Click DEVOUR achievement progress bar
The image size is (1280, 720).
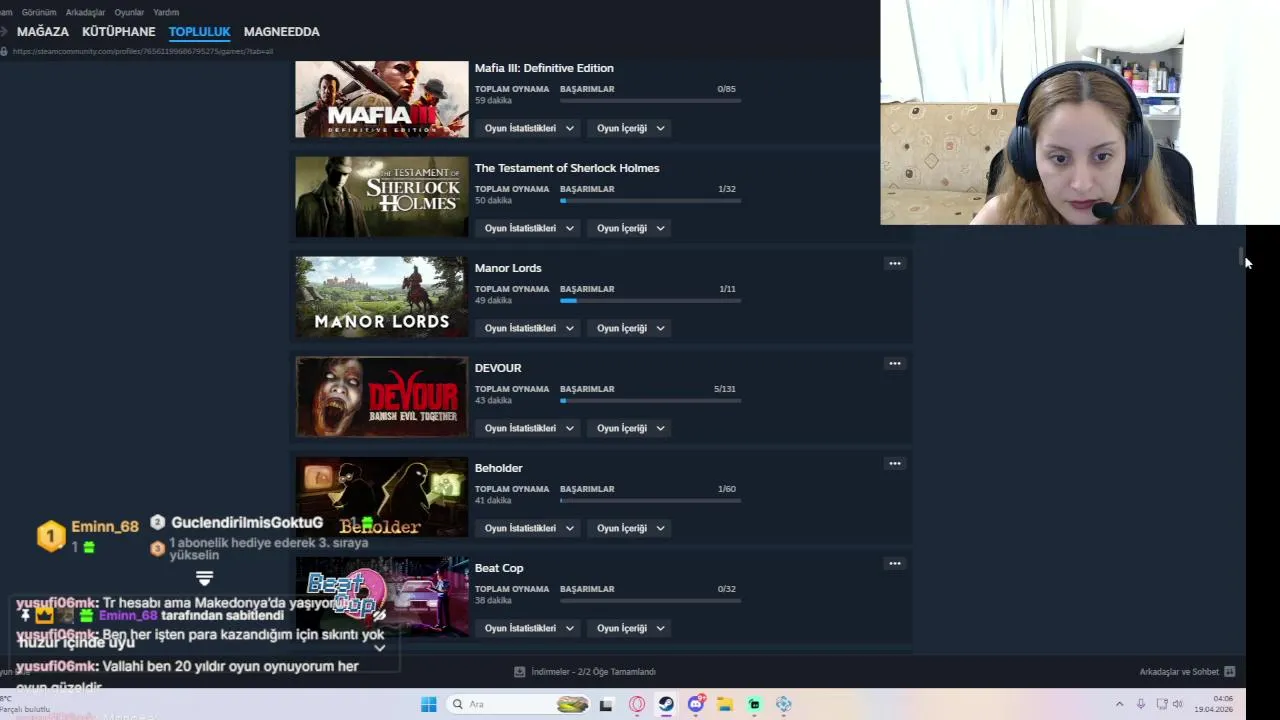point(650,401)
